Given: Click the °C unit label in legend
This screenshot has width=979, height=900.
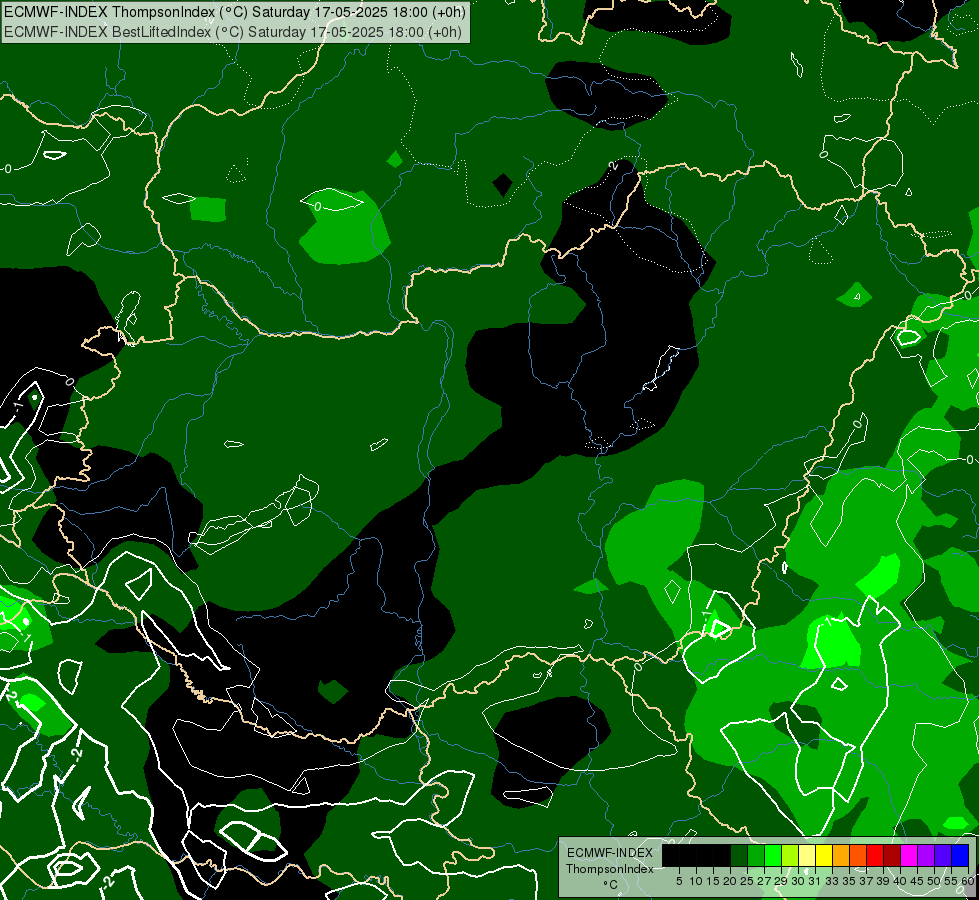Looking at the screenshot, I should point(611,885).
